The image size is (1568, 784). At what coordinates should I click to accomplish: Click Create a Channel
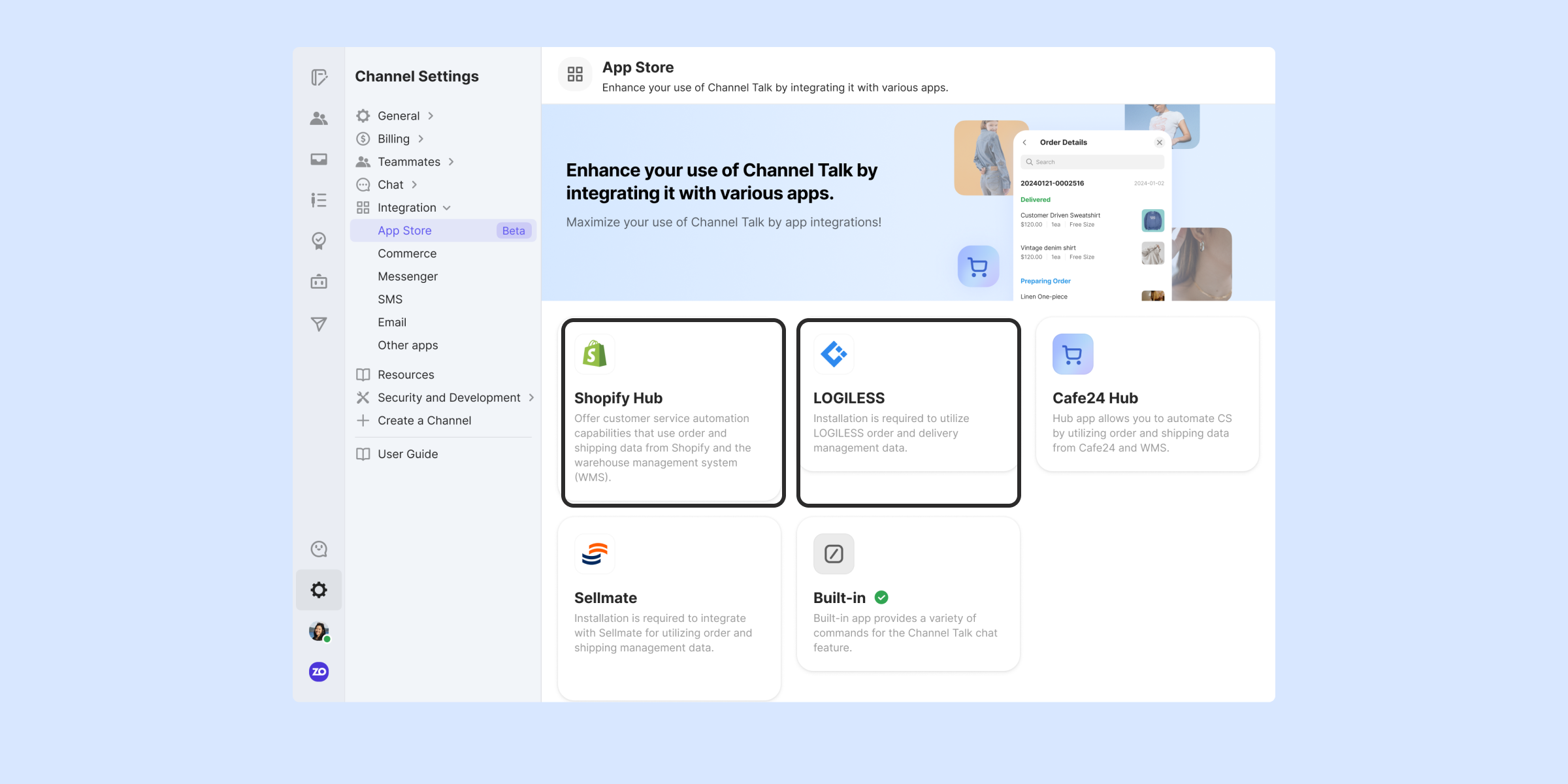pos(424,421)
